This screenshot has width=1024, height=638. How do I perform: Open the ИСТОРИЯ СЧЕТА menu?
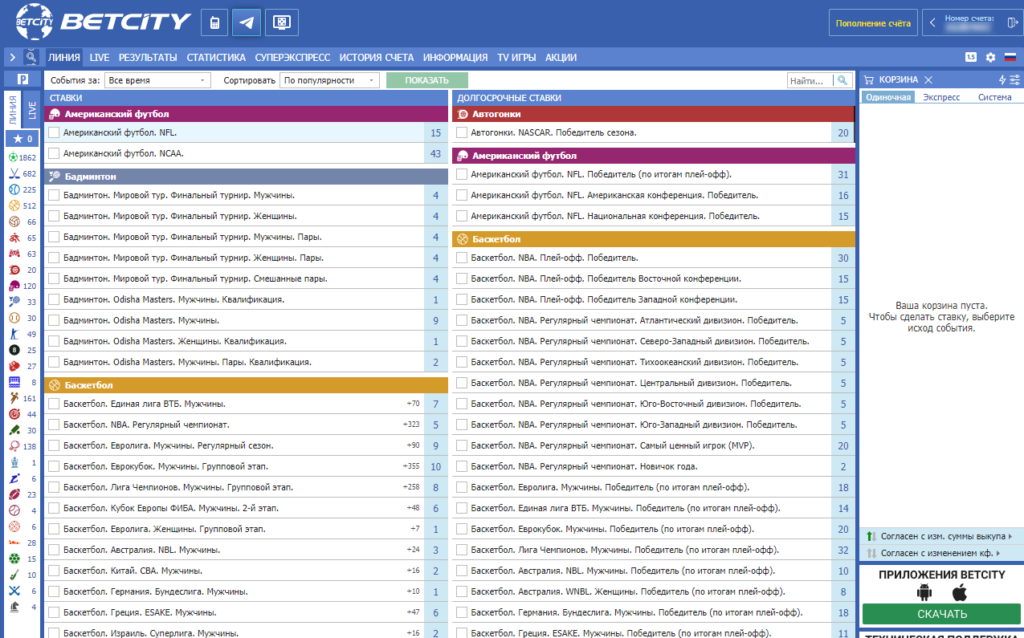pyautogui.click(x=377, y=57)
